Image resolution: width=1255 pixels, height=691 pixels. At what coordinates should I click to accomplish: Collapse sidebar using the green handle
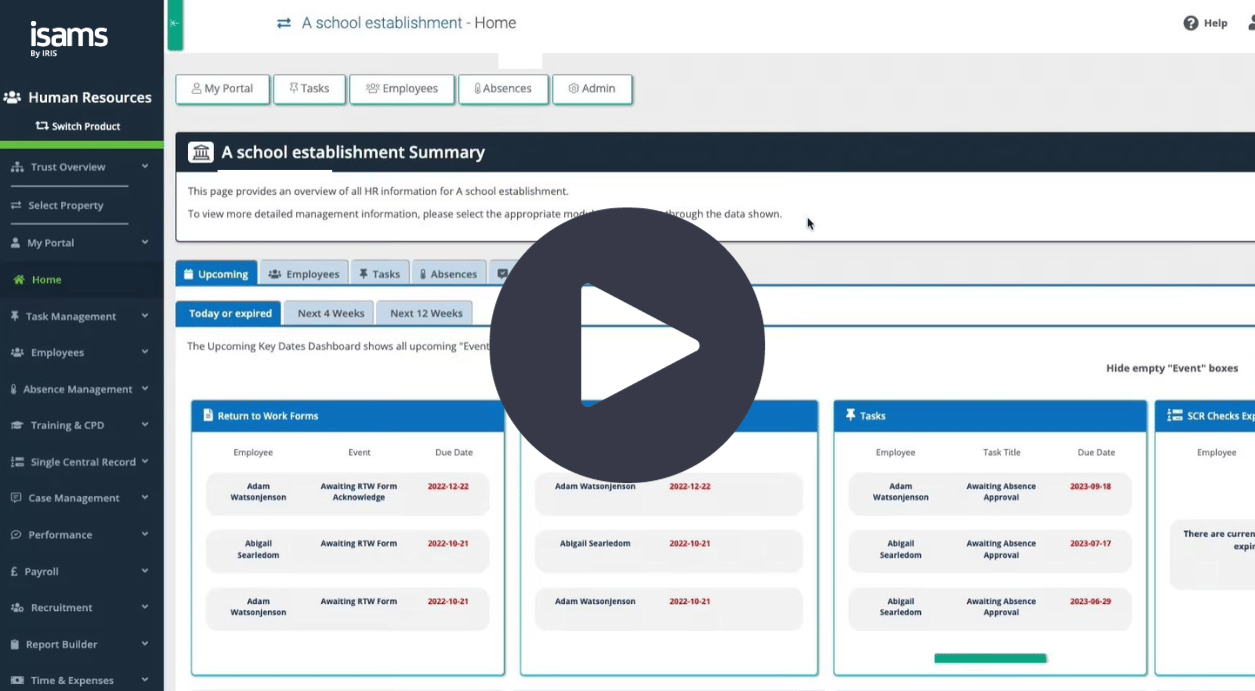click(175, 24)
